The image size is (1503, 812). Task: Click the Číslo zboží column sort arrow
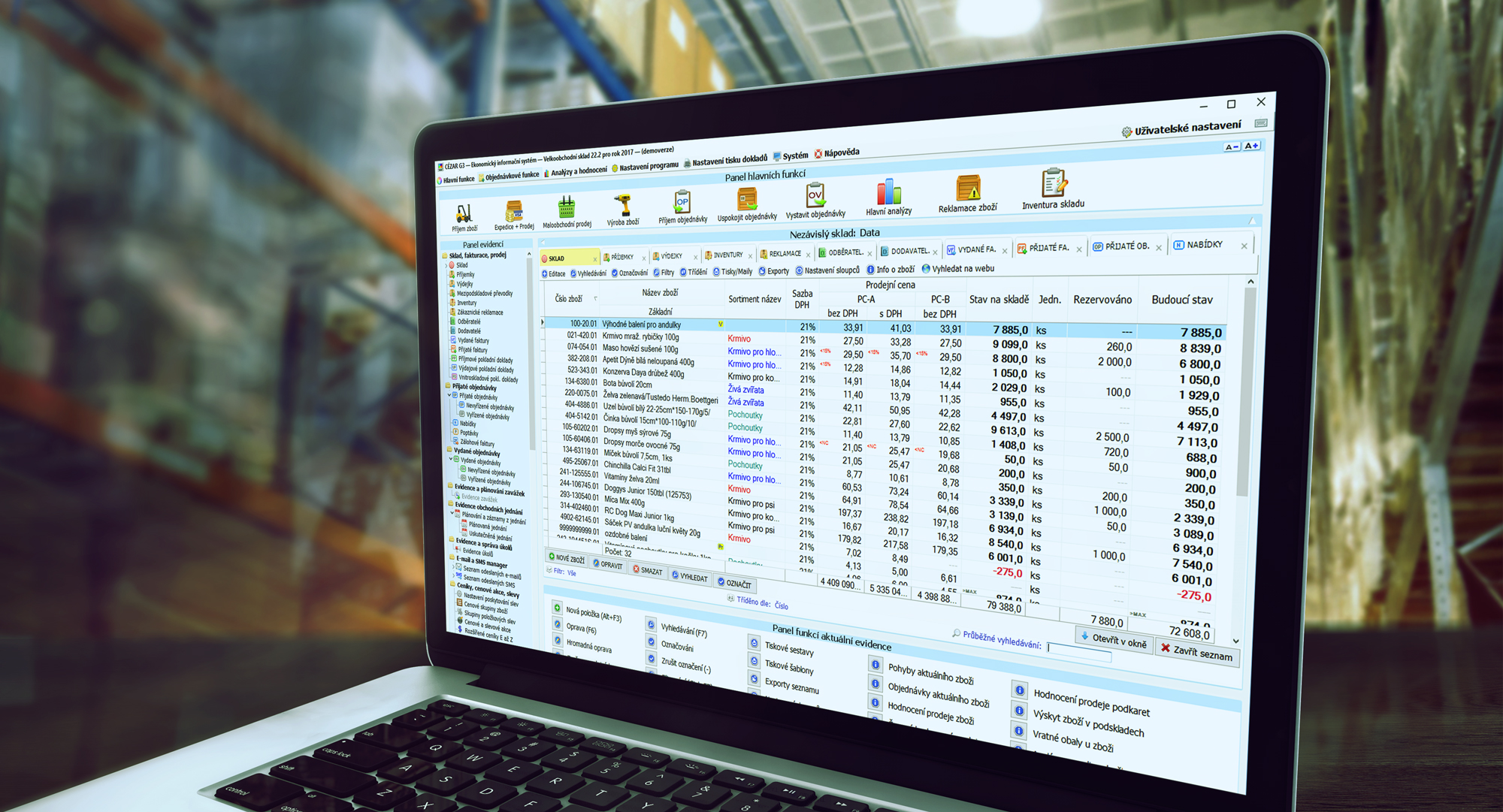pyautogui.click(x=595, y=299)
